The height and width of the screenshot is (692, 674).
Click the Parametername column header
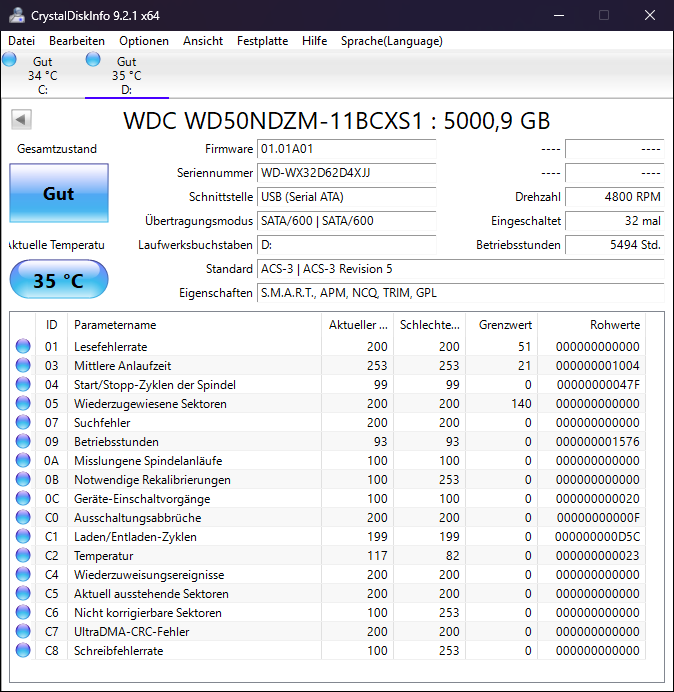click(x=195, y=325)
